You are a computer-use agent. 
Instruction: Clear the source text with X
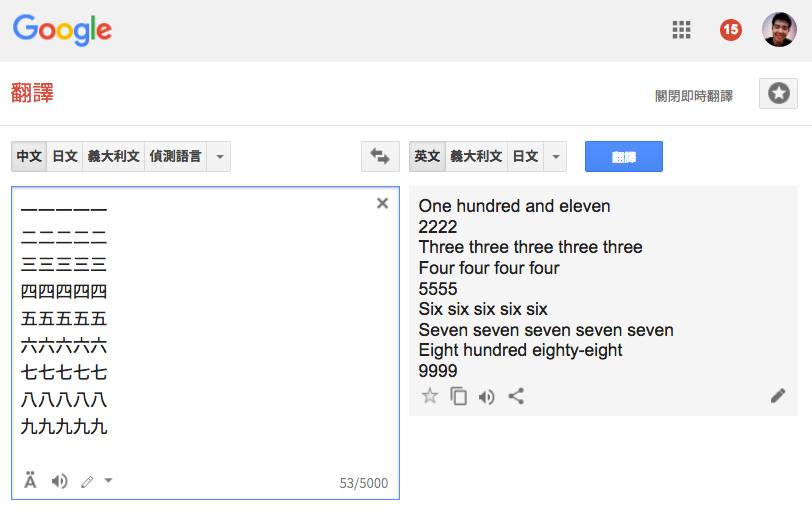[382, 203]
